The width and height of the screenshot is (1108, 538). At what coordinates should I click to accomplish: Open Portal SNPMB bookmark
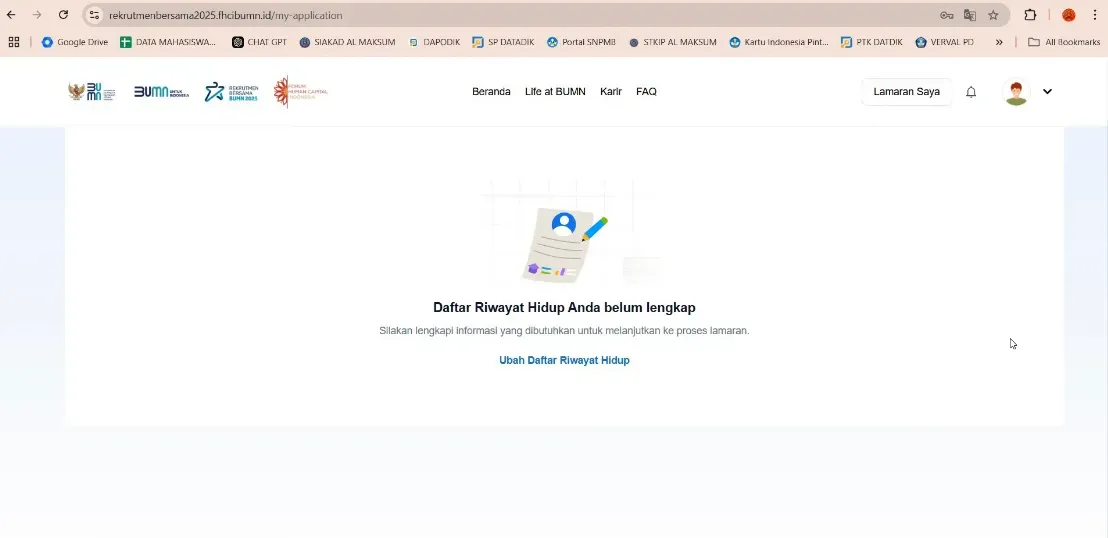[x=581, y=42]
